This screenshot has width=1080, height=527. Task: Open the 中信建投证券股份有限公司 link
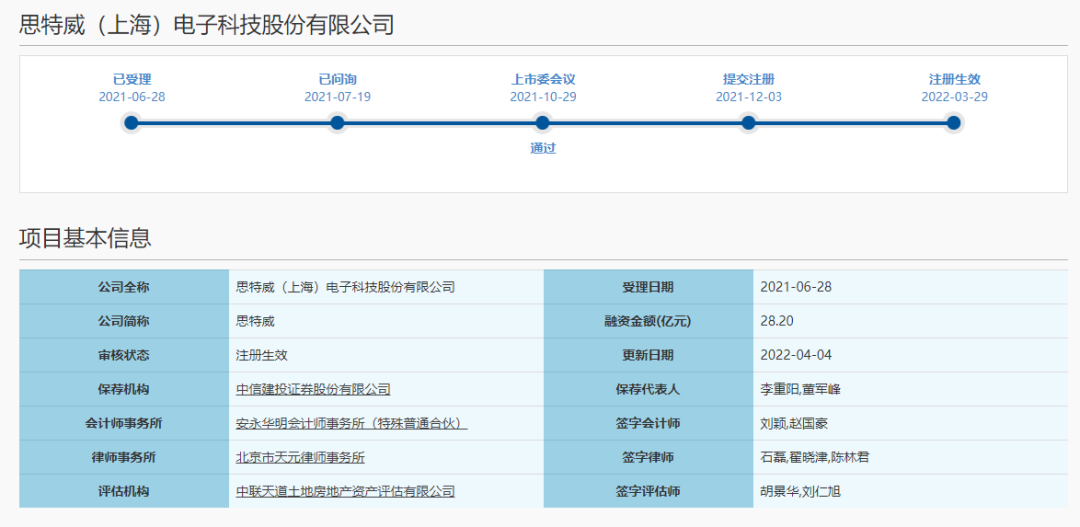pyautogui.click(x=313, y=389)
